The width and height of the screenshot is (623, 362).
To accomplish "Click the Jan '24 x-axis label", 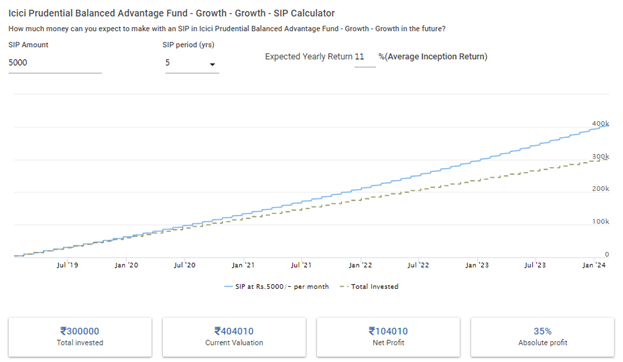I will pyautogui.click(x=594, y=265).
